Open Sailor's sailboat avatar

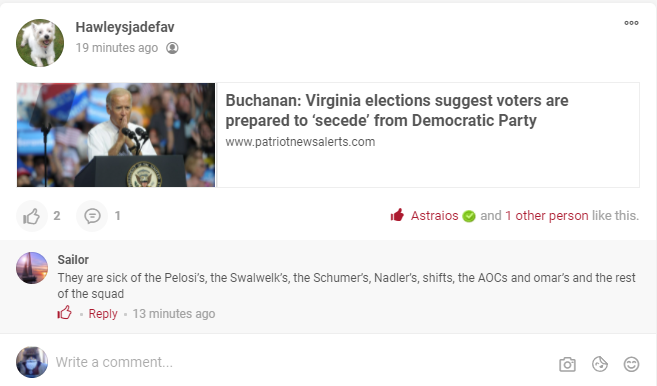click(32, 268)
